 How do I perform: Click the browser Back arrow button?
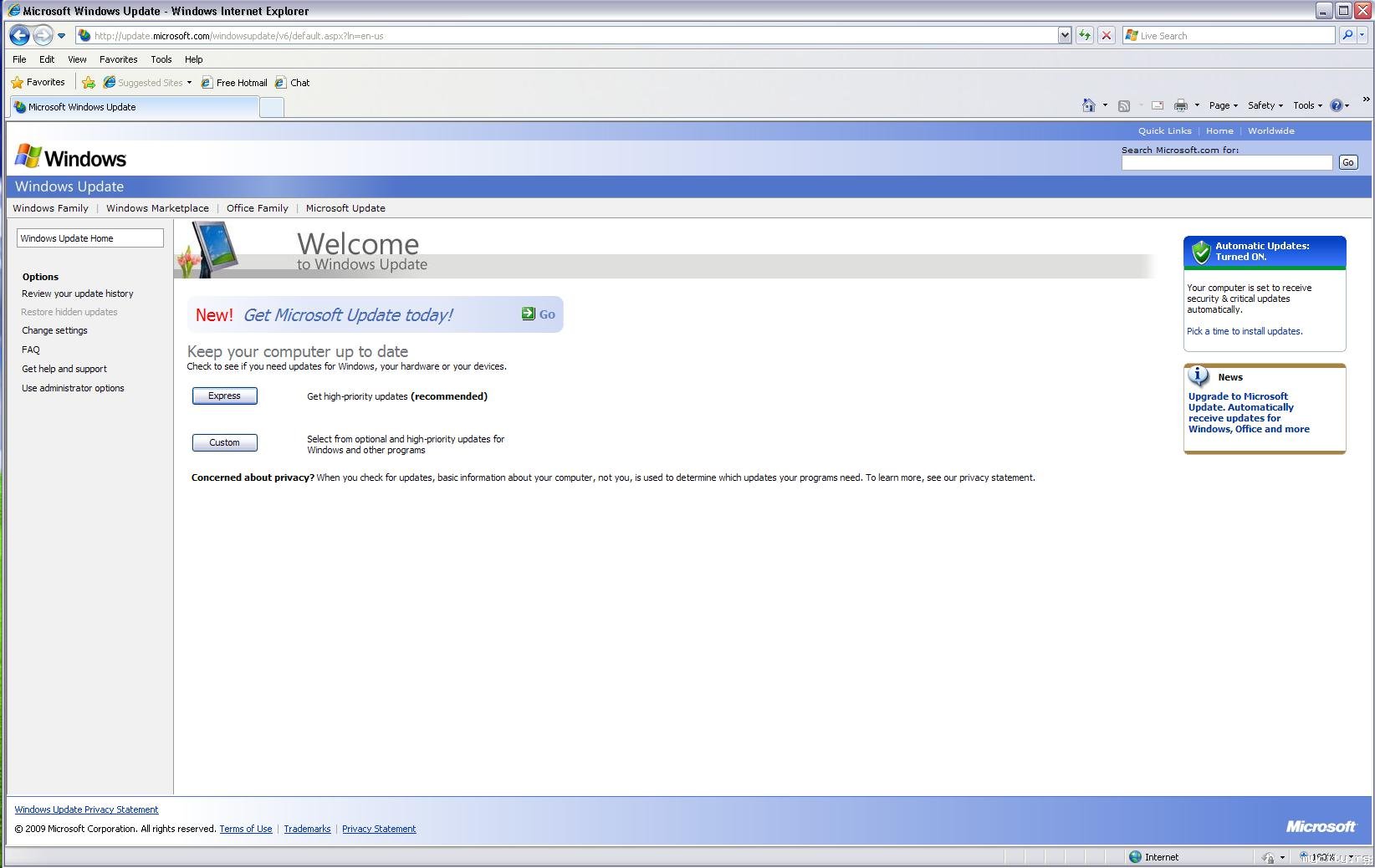pos(19,35)
